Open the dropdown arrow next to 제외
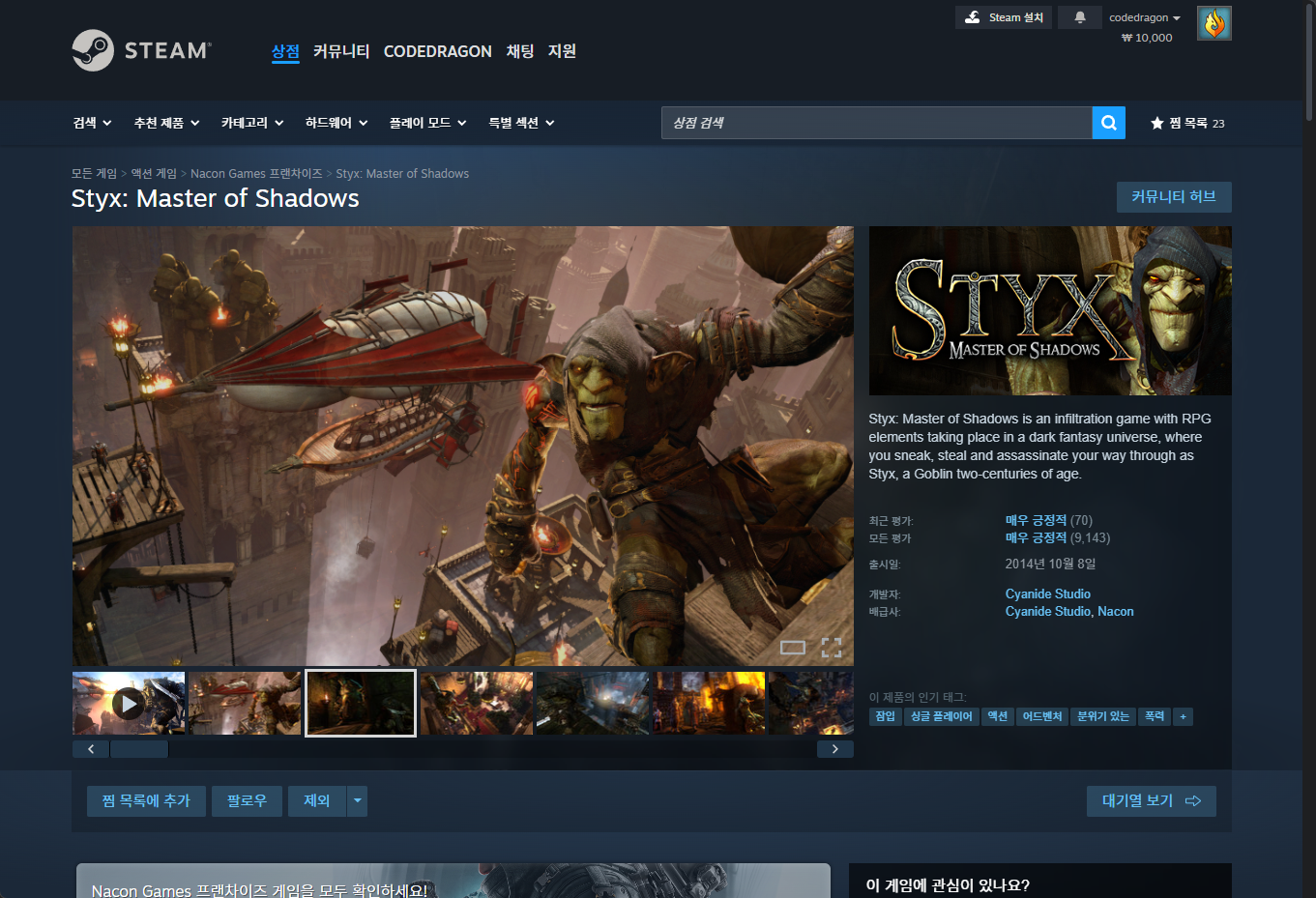 click(358, 800)
